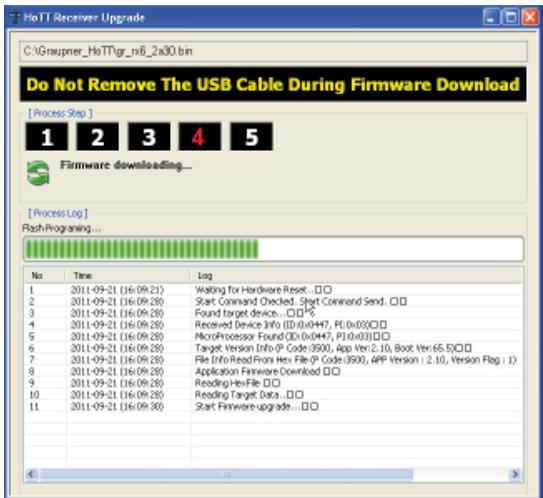This screenshot has width=543, height=498.
Task: Click the green refresh arrows icon
Action: (x=38, y=173)
